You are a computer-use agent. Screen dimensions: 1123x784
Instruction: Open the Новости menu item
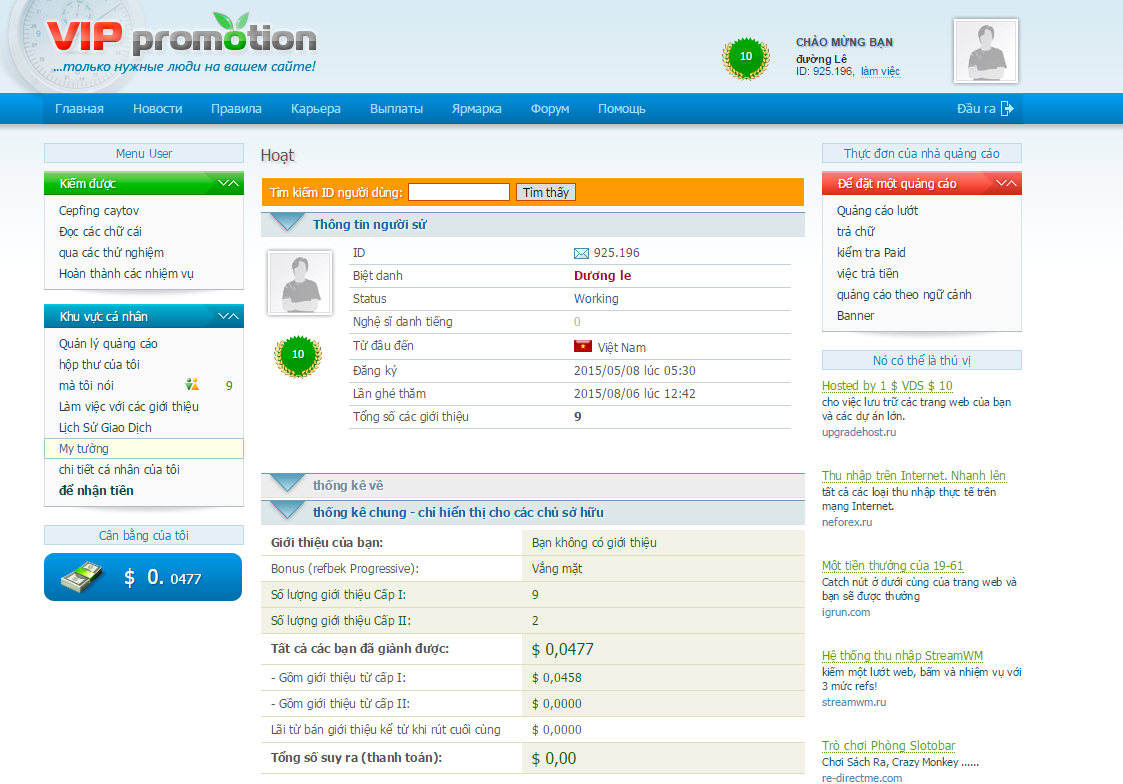coord(158,109)
